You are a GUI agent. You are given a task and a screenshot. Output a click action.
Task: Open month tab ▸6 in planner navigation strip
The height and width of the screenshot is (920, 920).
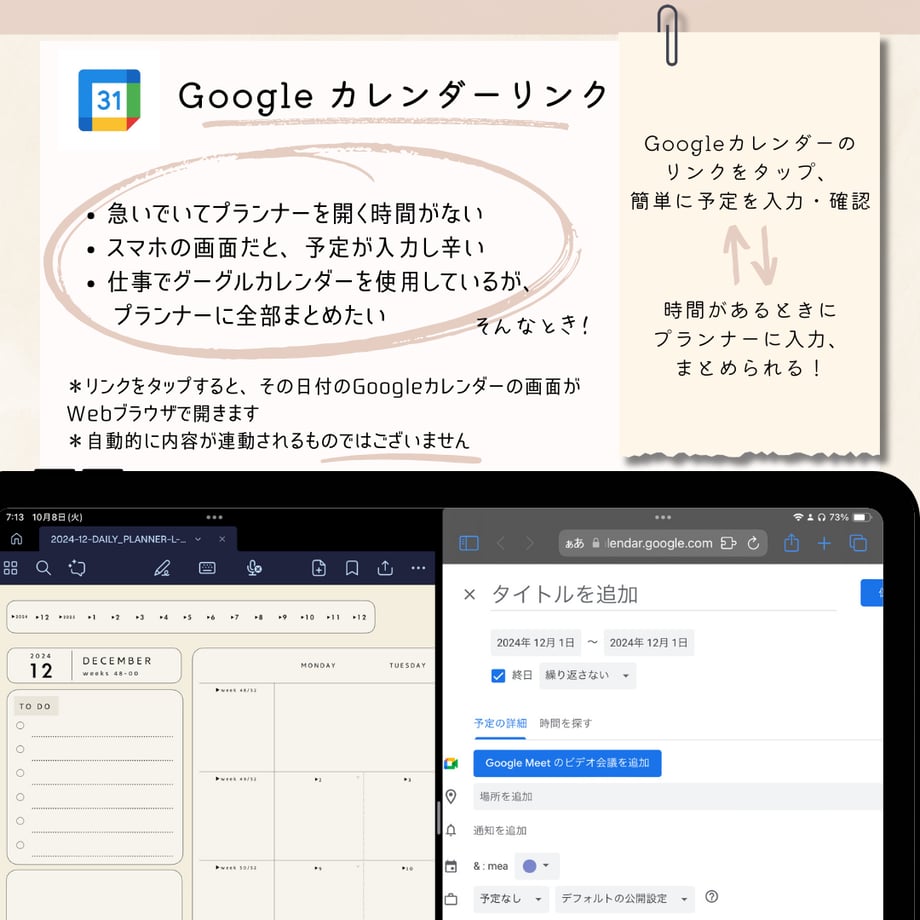pyautogui.click(x=211, y=617)
